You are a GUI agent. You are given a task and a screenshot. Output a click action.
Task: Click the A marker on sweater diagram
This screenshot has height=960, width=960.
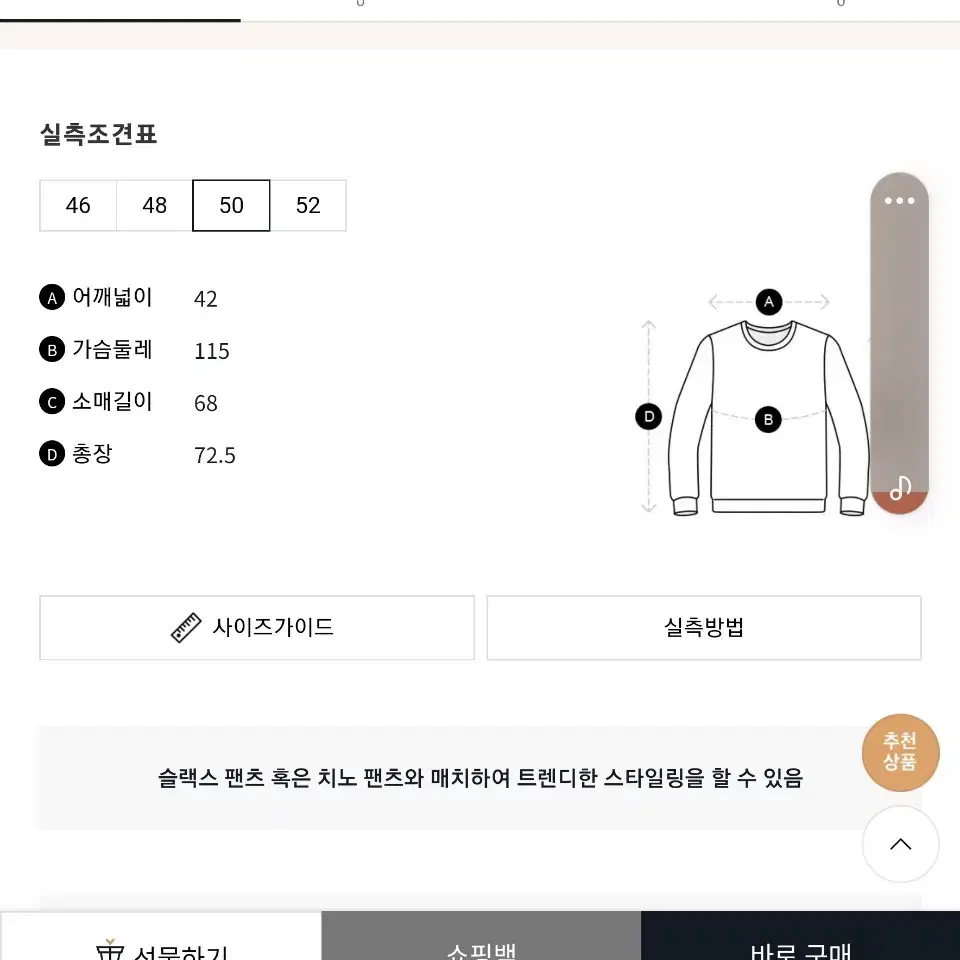click(769, 302)
